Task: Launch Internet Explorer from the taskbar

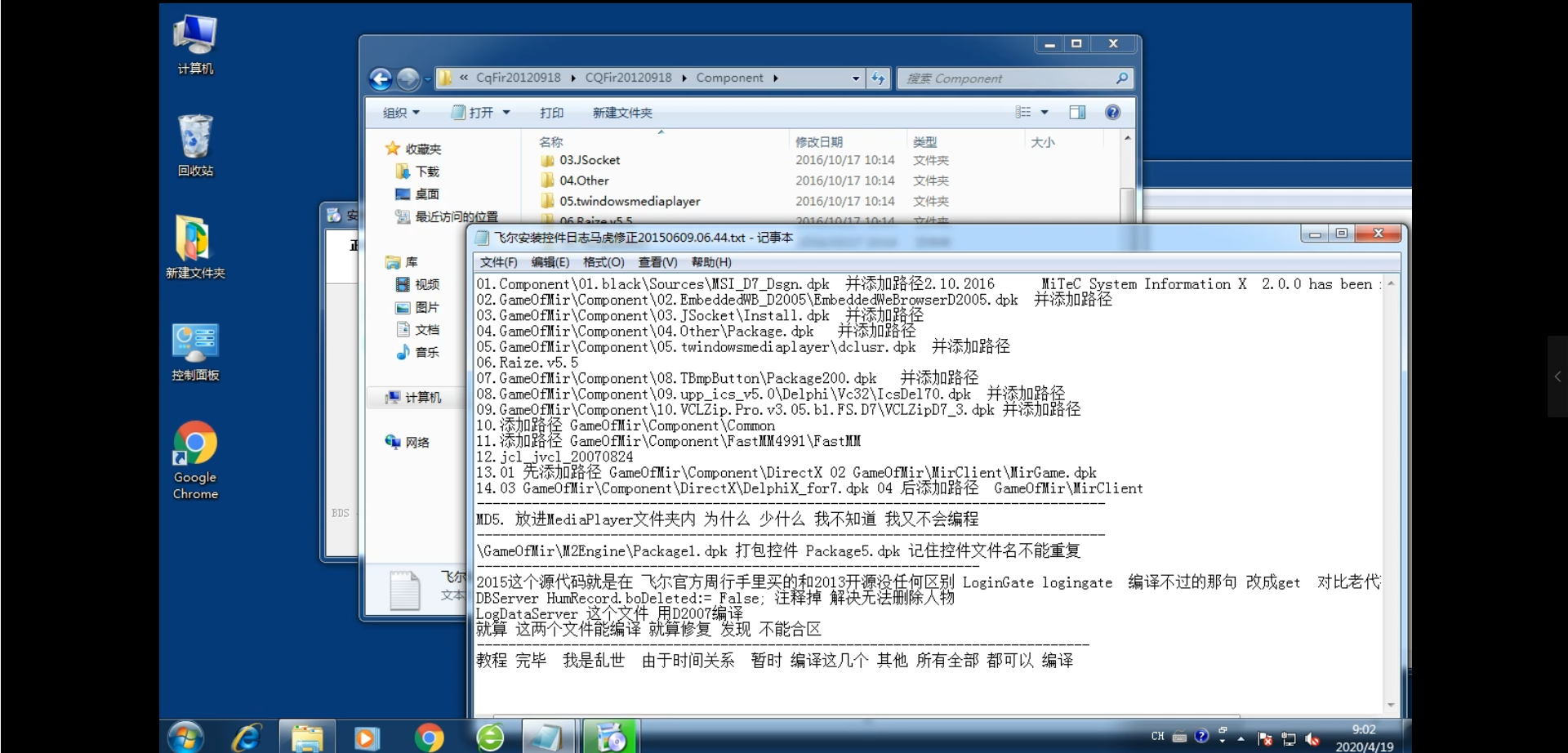Action: pyautogui.click(x=246, y=737)
